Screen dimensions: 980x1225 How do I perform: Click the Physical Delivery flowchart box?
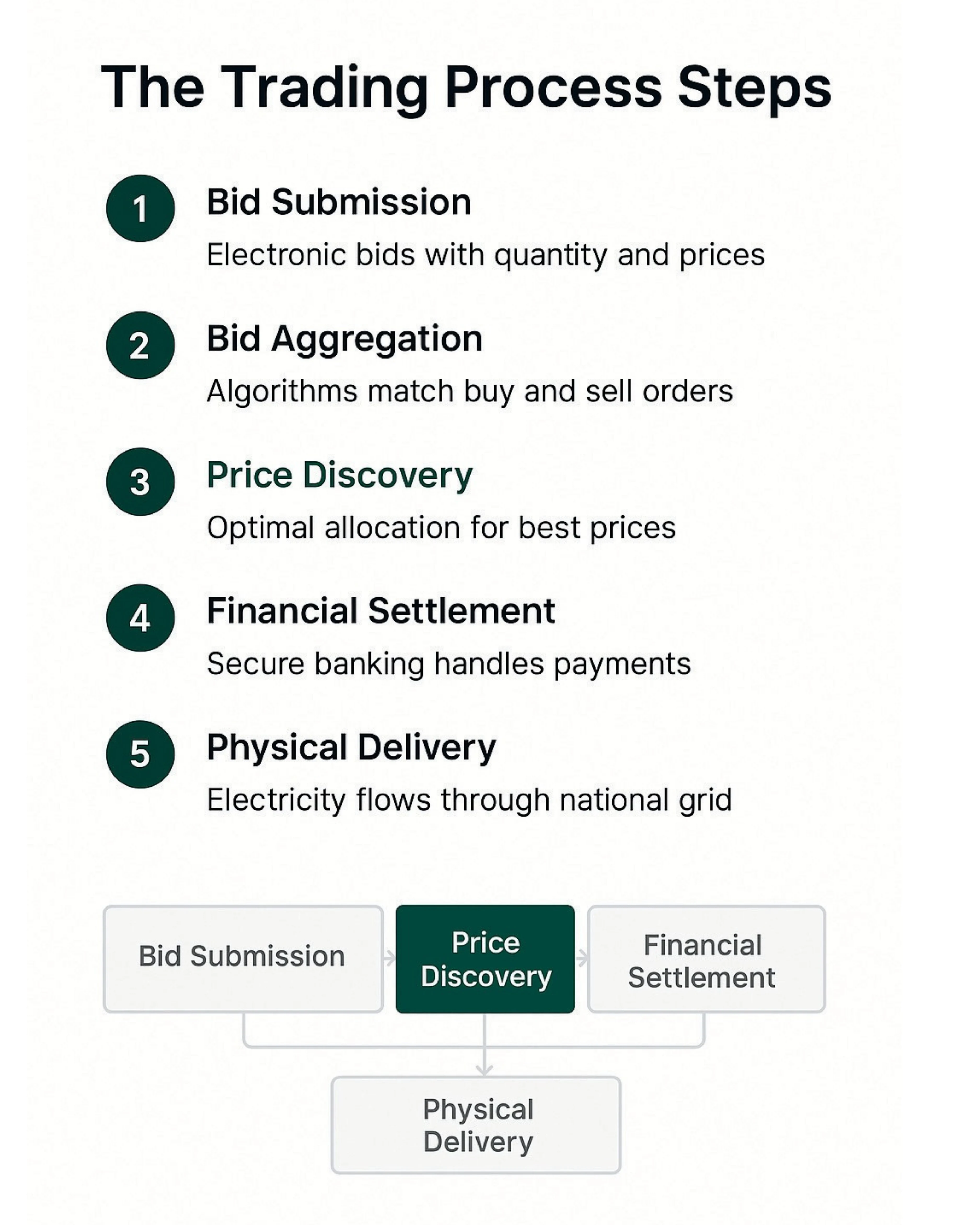(476, 1125)
